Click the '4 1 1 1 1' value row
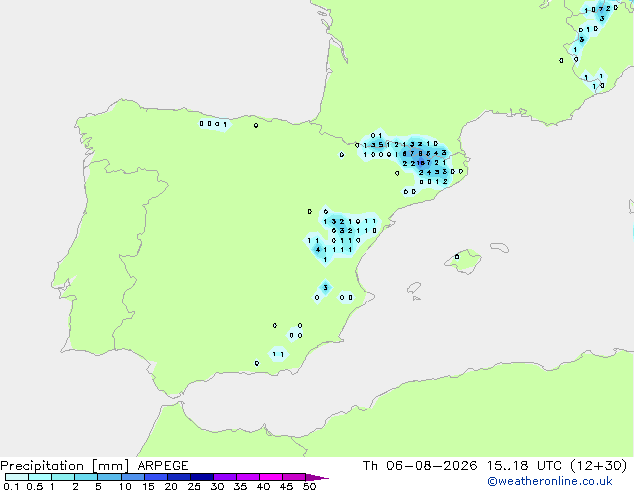 (334, 250)
